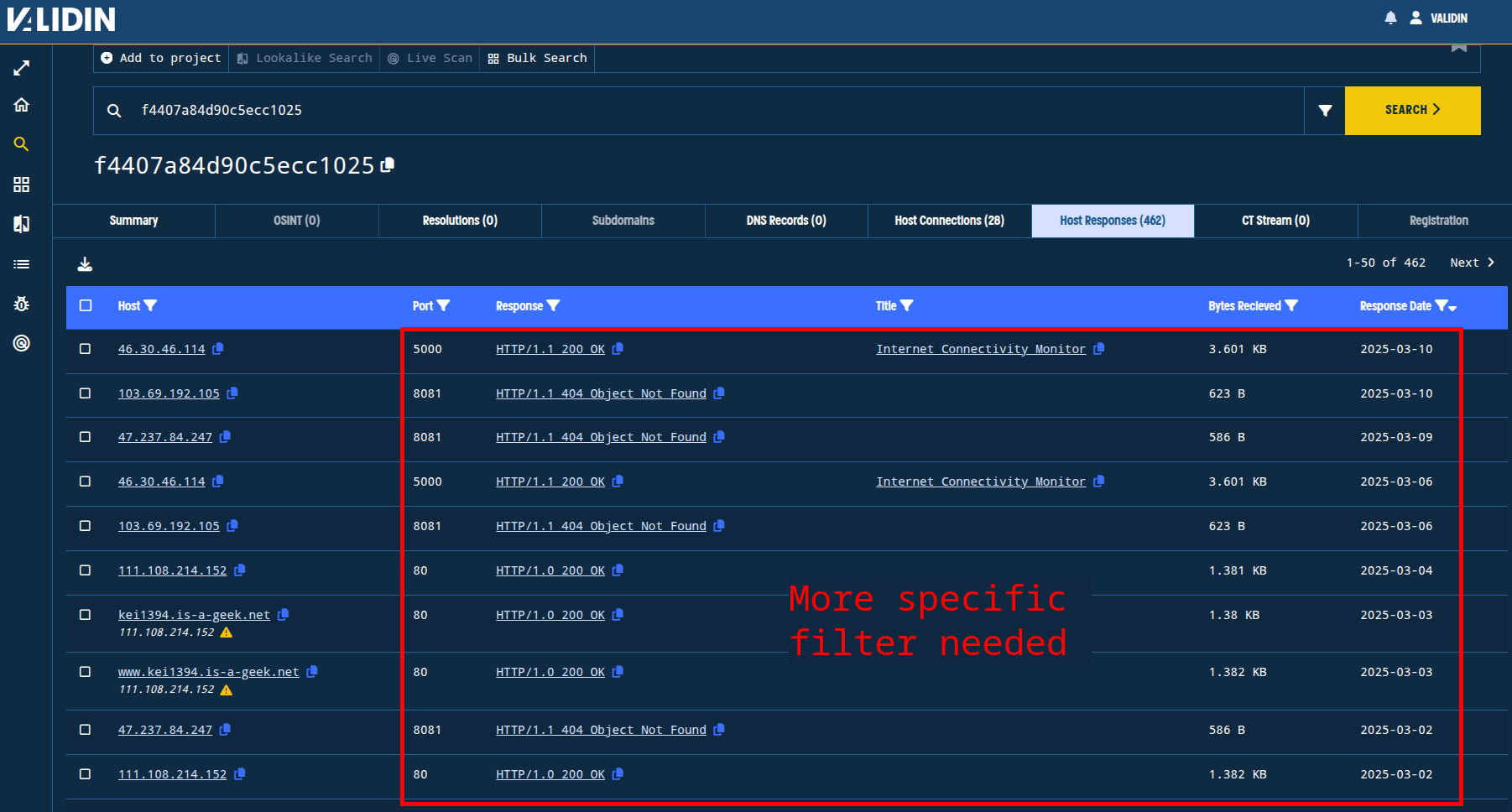Viewport: 1512px width, 812px height.
Task: Copy Internet Connectivity Monitor title dated 2025-03-10
Action: [x=1098, y=349]
